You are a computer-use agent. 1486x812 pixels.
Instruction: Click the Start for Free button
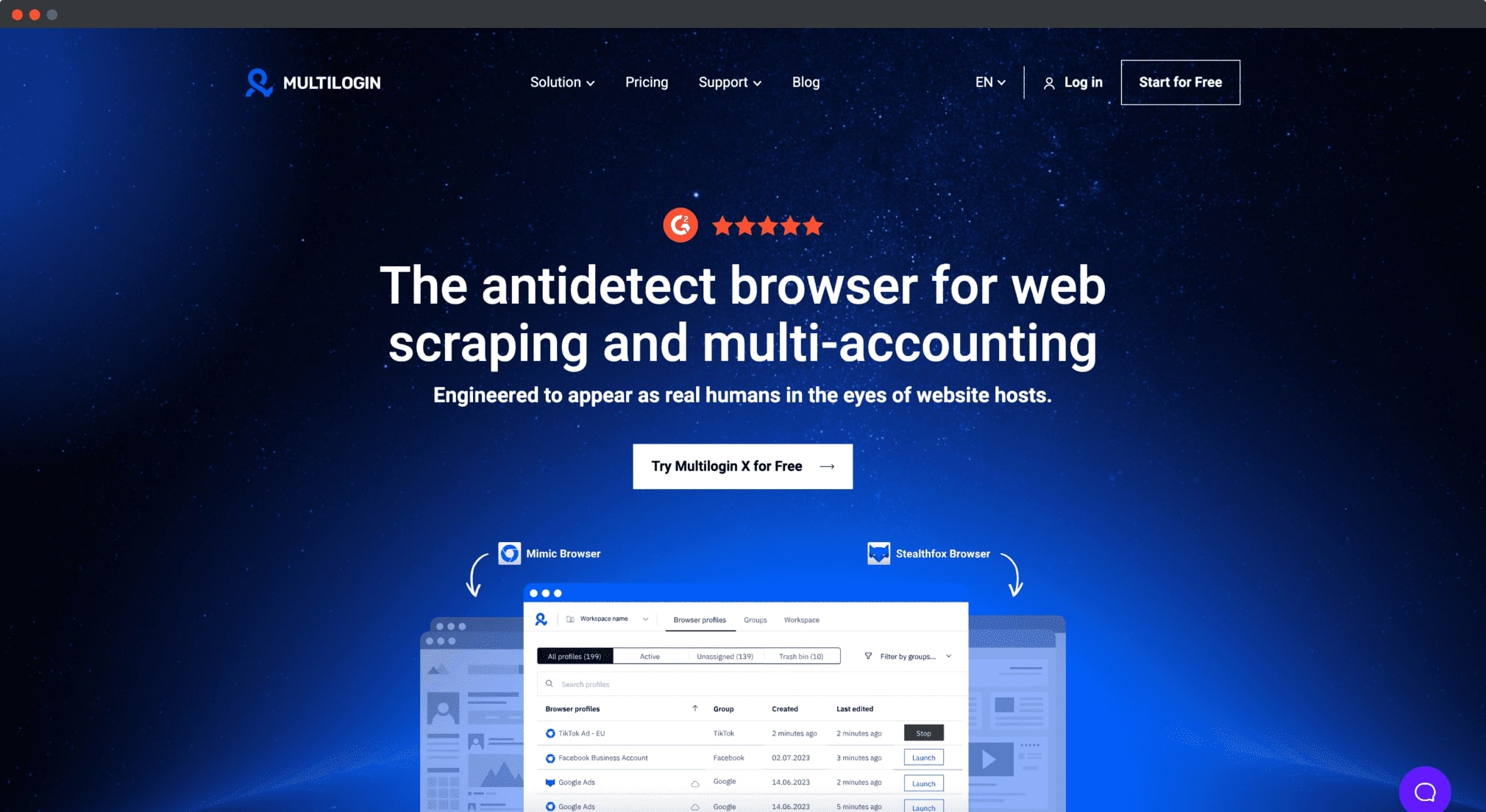[1181, 82]
